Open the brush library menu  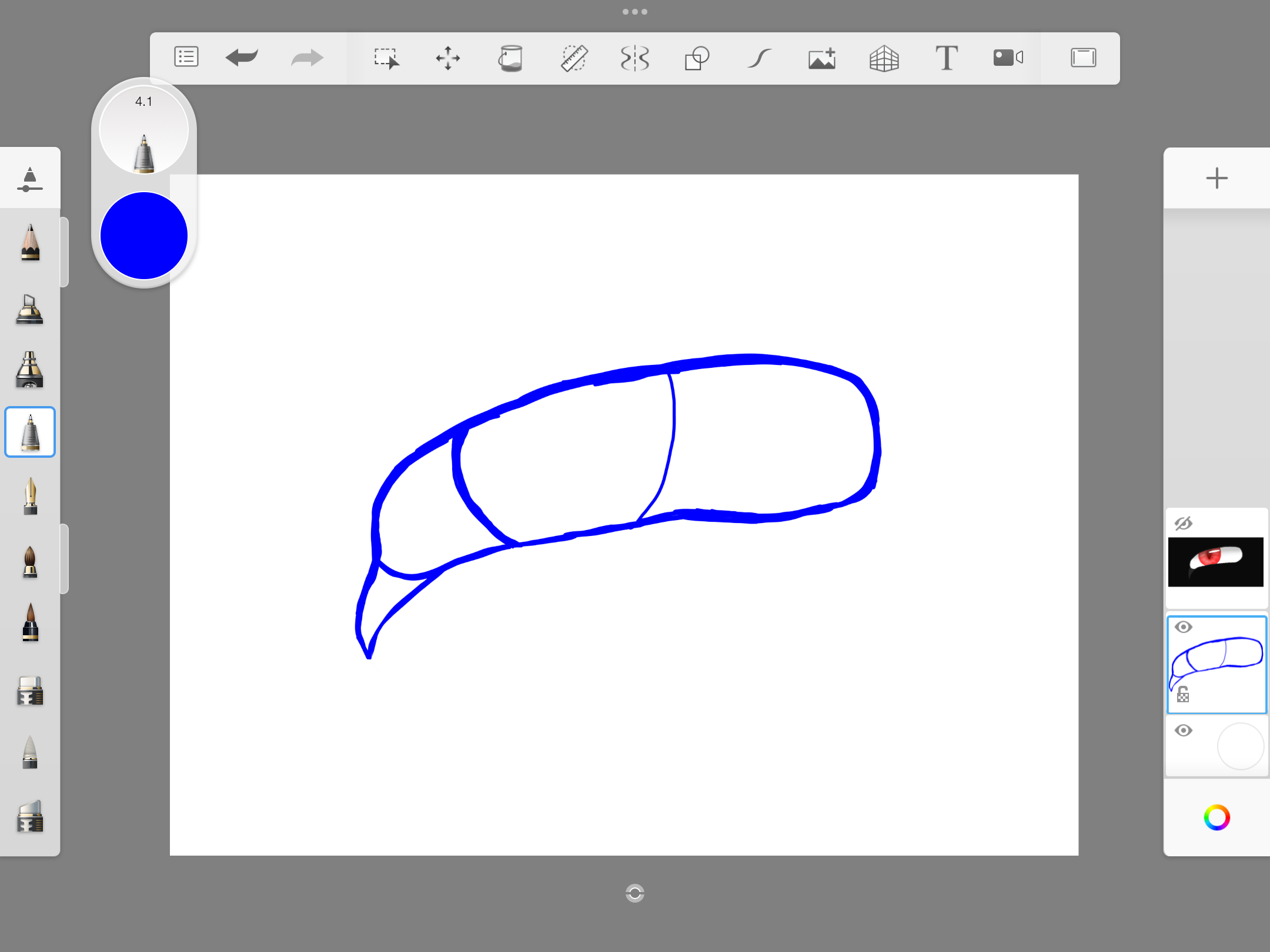click(x=186, y=58)
